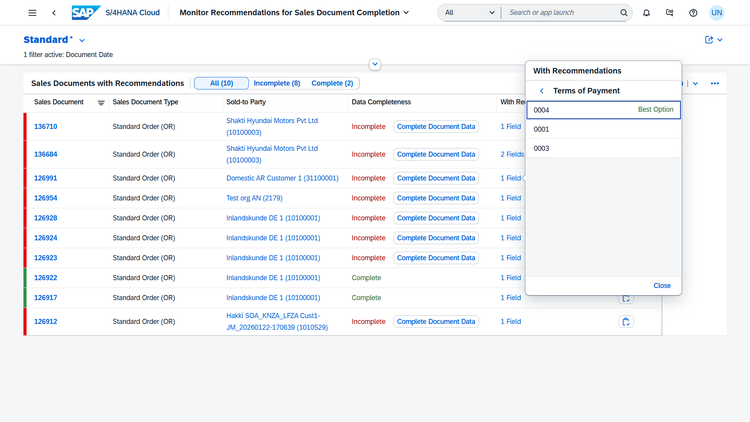
Task: Complete Document Data for order 136710
Action: point(436,127)
